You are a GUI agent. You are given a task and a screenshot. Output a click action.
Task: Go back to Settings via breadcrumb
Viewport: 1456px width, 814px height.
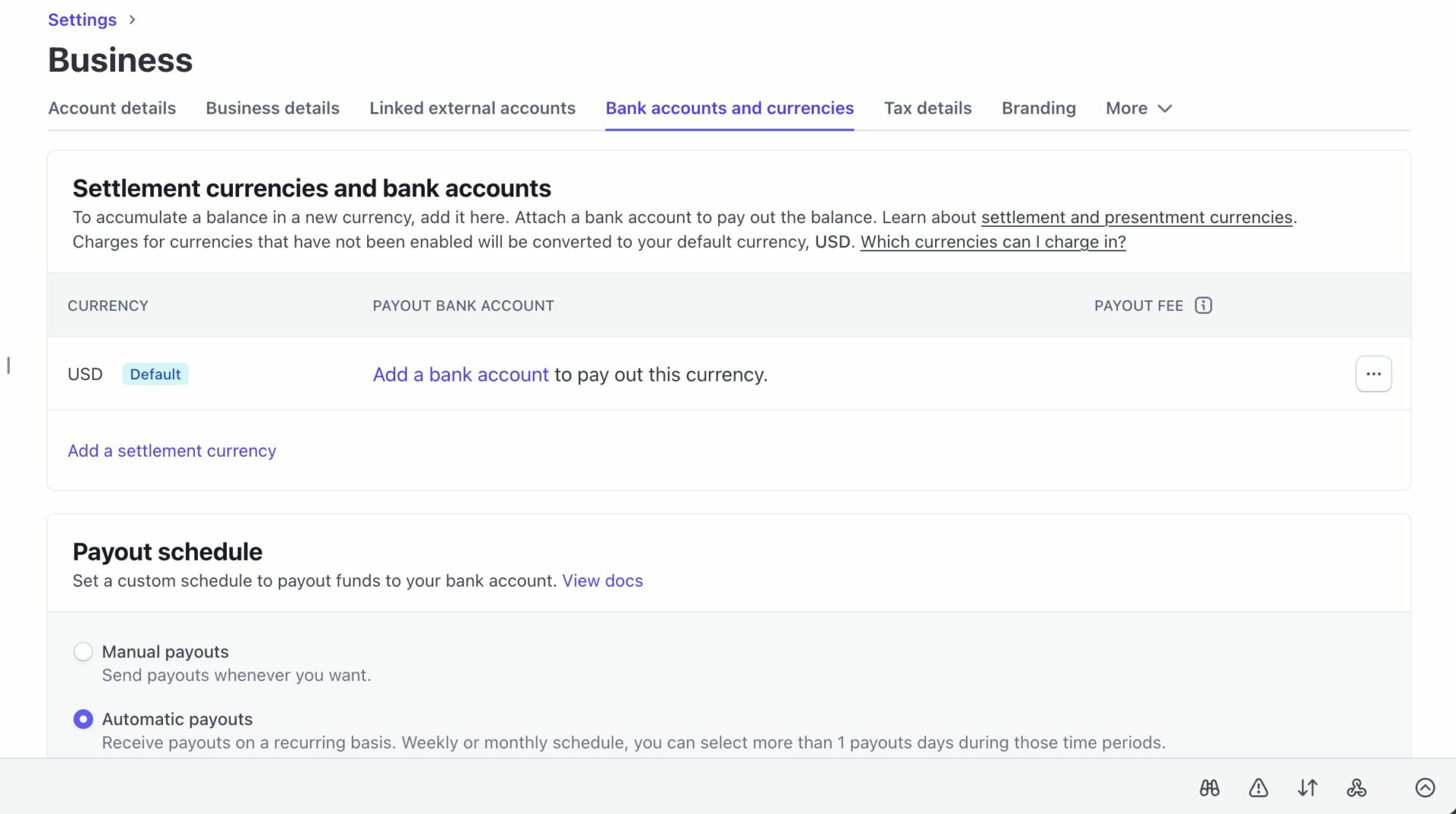pos(82,20)
